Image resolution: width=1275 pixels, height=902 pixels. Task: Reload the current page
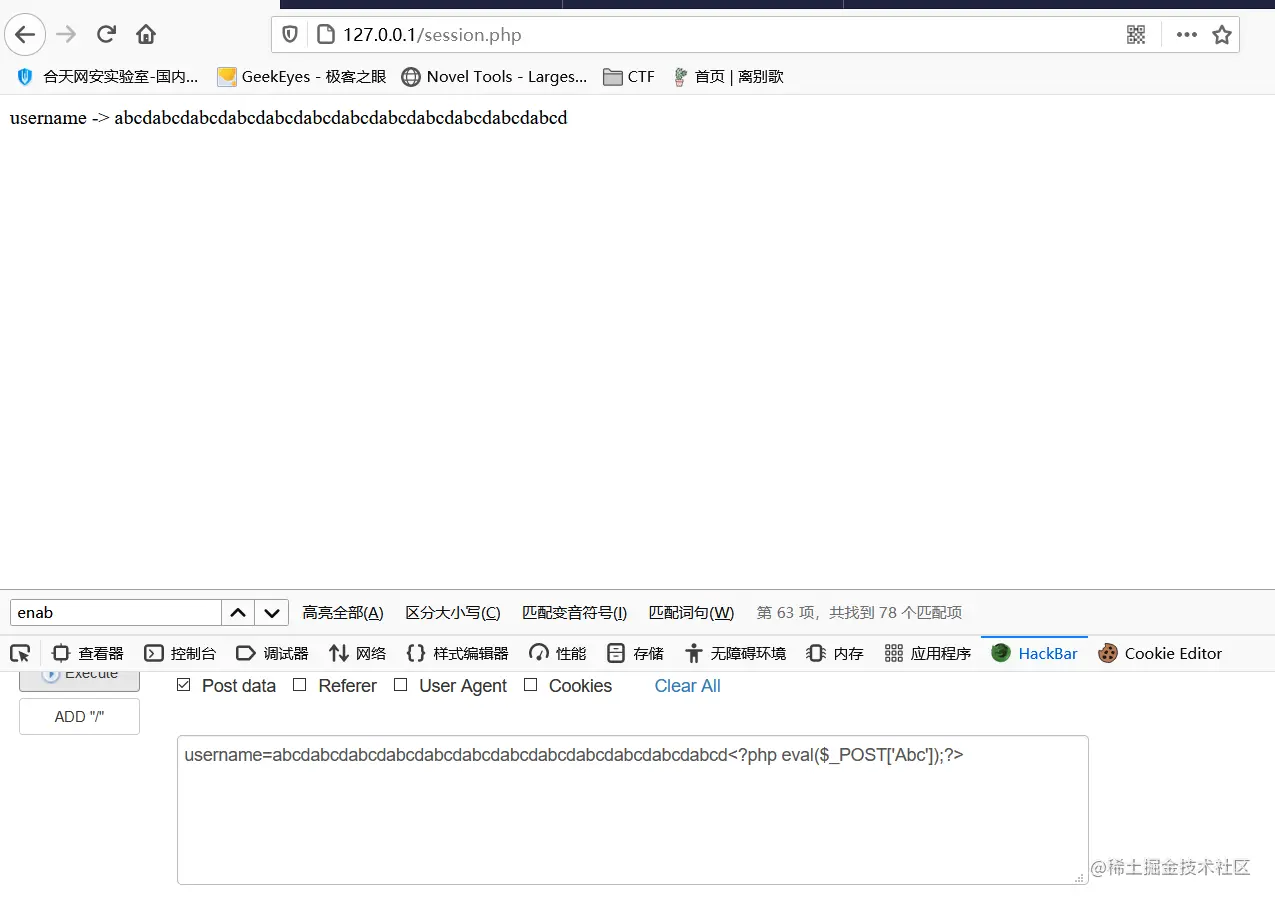coord(106,35)
